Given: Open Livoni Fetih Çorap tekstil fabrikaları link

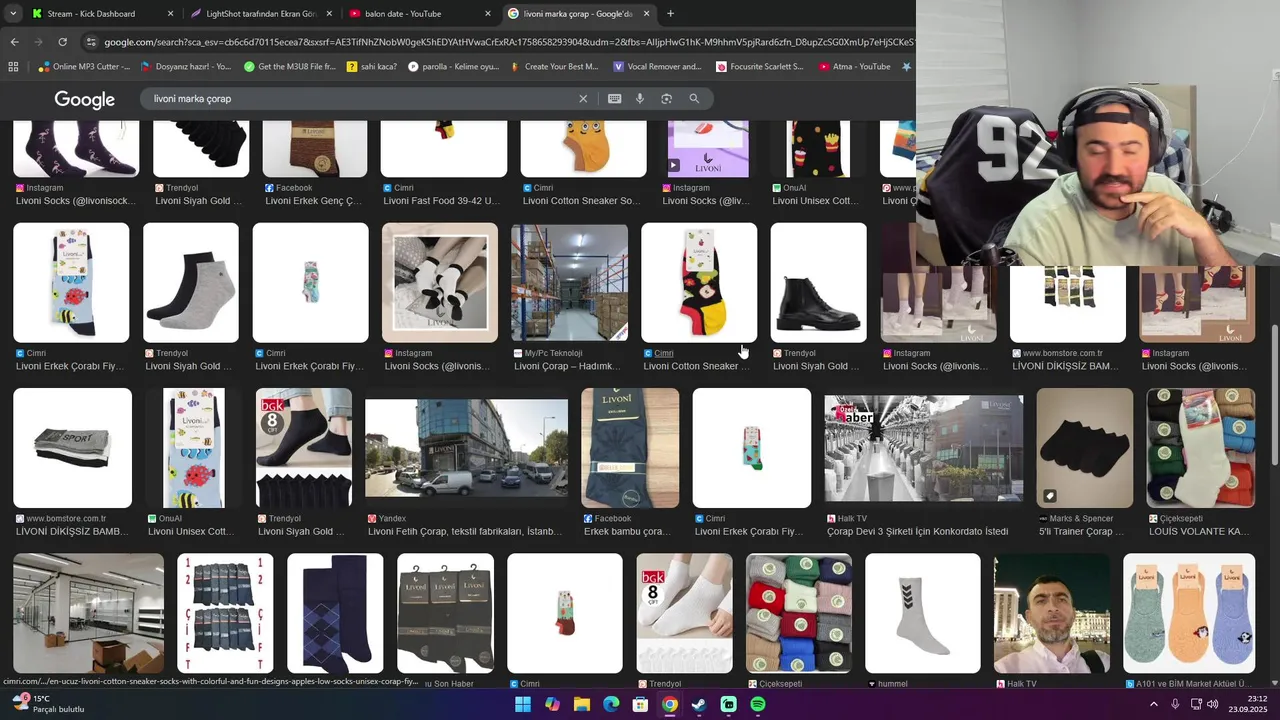Looking at the screenshot, I should [465, 531].
